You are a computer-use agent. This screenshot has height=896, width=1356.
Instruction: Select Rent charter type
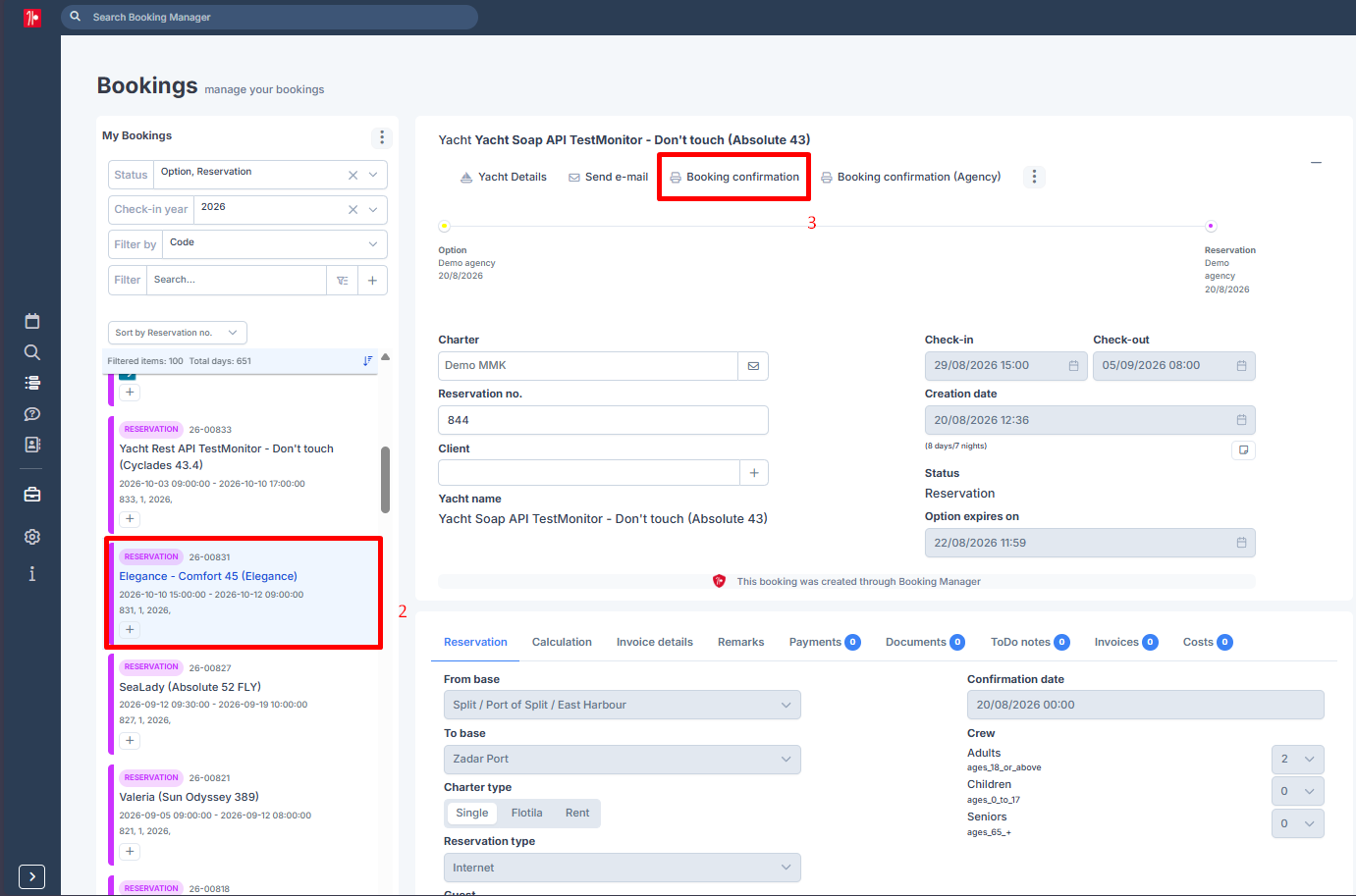tap(577, 814)
